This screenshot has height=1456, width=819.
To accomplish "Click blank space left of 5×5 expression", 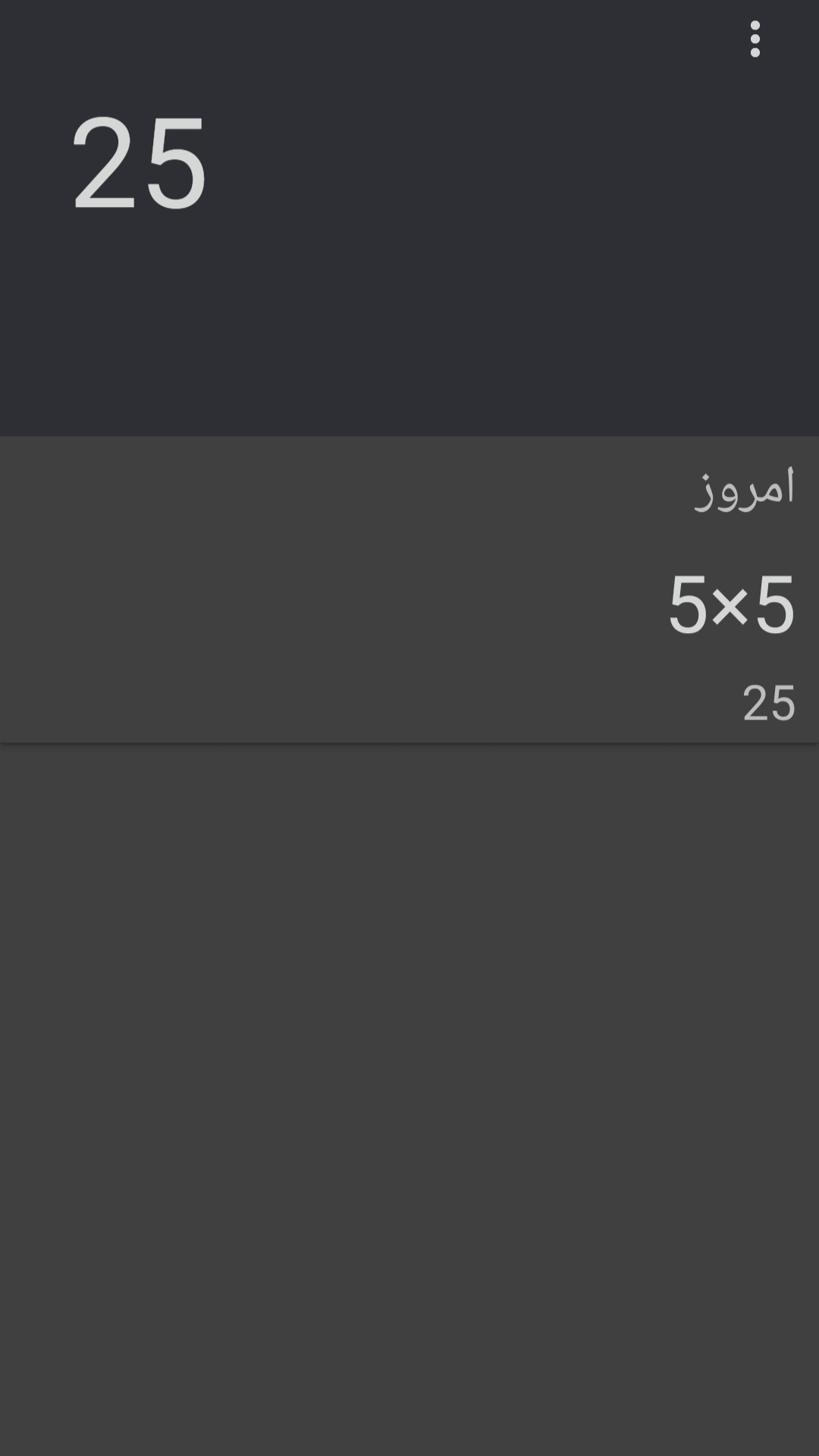I will tap(303, 605).
